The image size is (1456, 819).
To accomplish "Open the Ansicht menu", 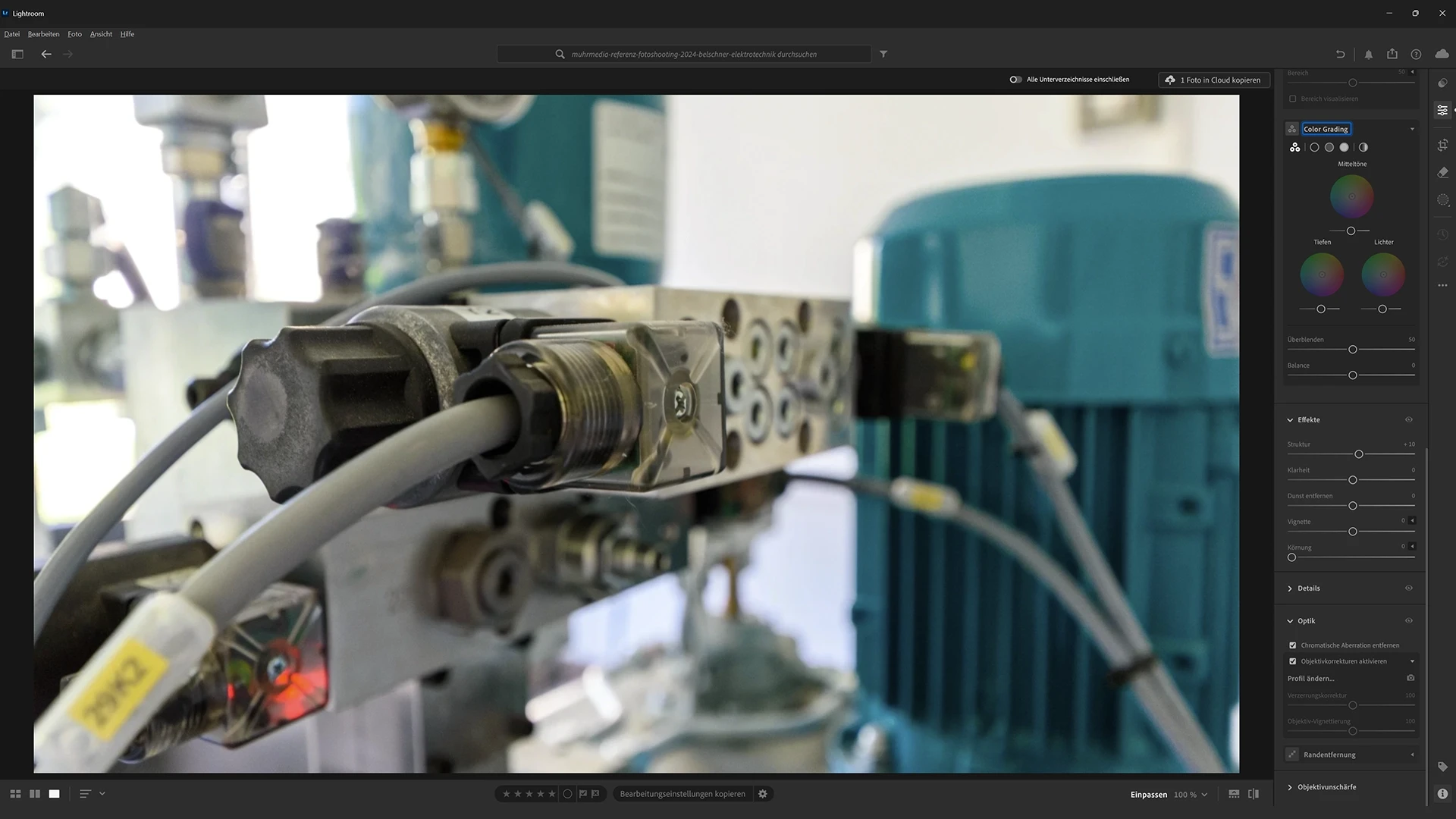I will click(x=101, y=34).
